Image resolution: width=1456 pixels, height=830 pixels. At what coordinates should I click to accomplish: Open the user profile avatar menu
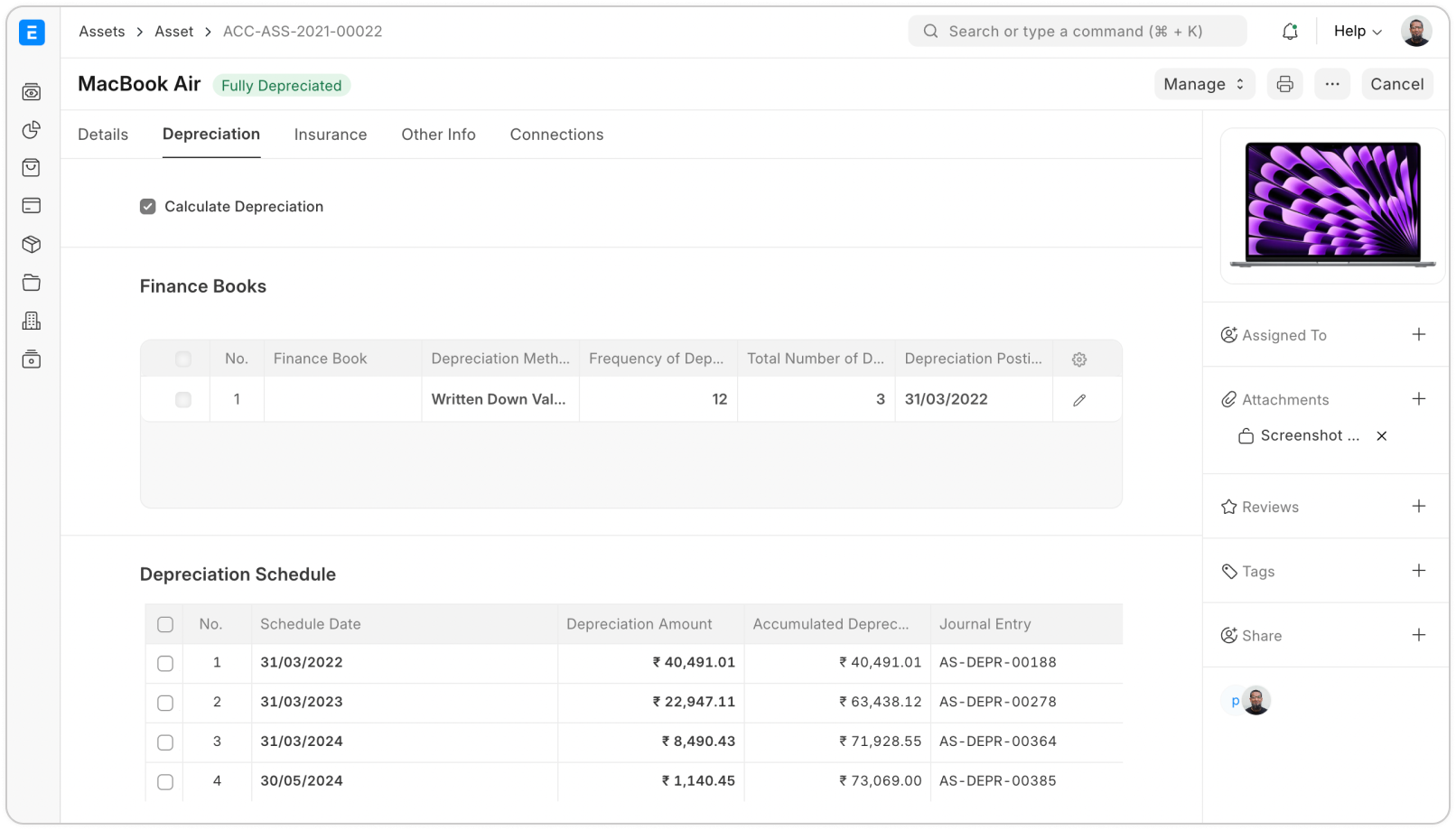pyautogui.click(x=1415, y=32)
